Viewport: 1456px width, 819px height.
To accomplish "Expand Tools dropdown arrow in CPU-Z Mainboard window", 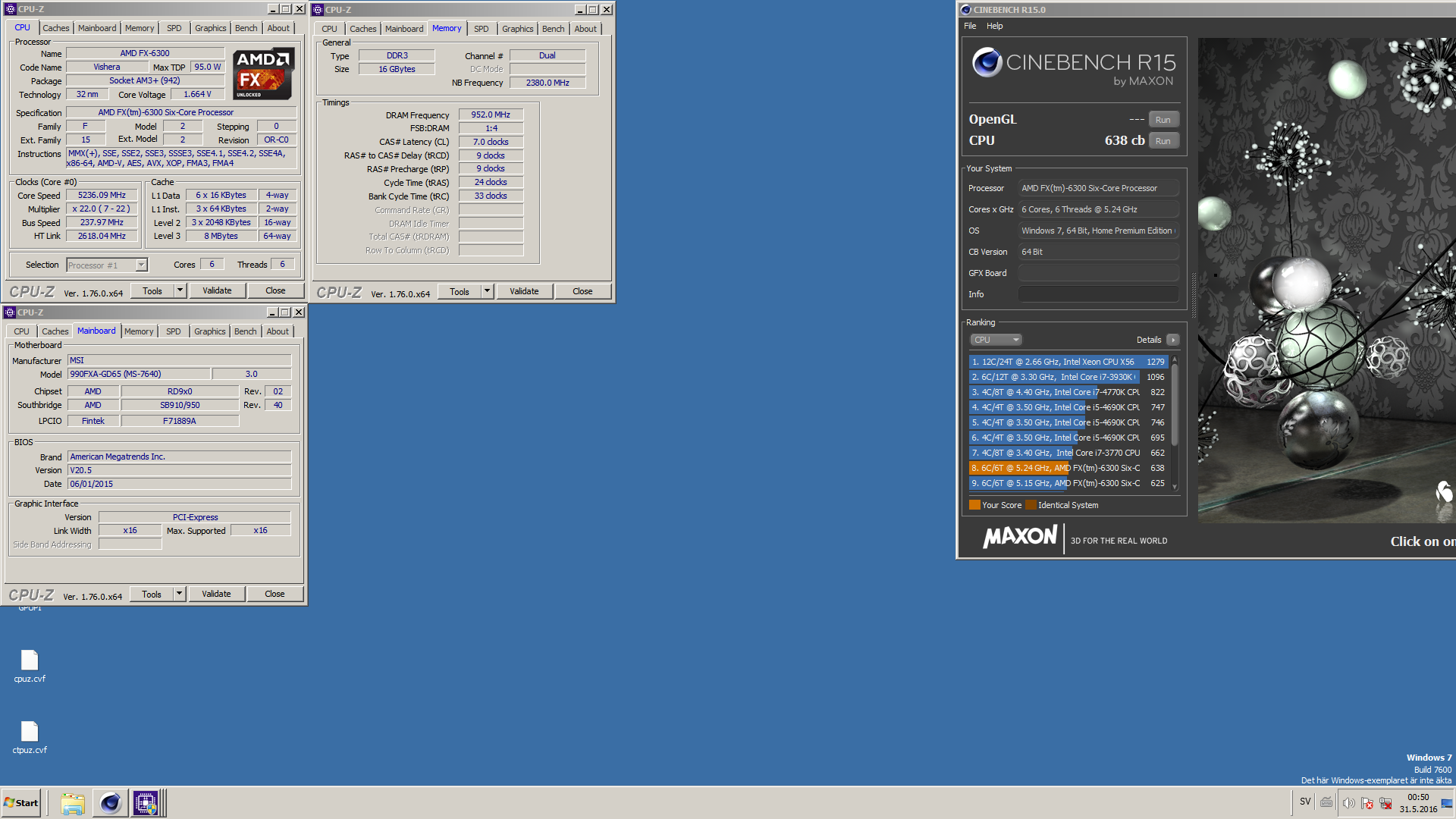I will (179, 594).
